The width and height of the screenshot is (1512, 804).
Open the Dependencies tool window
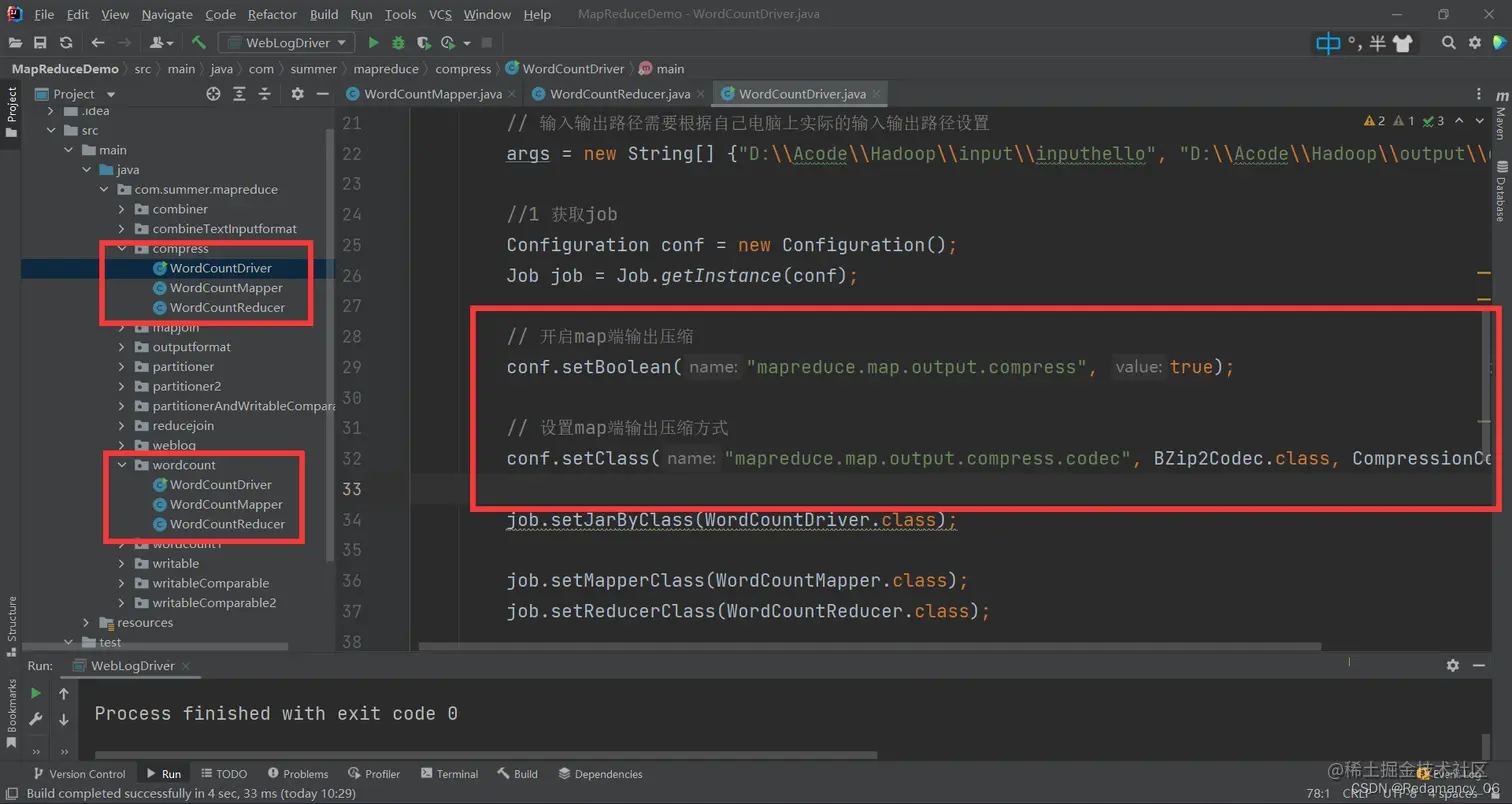[600, 774]
